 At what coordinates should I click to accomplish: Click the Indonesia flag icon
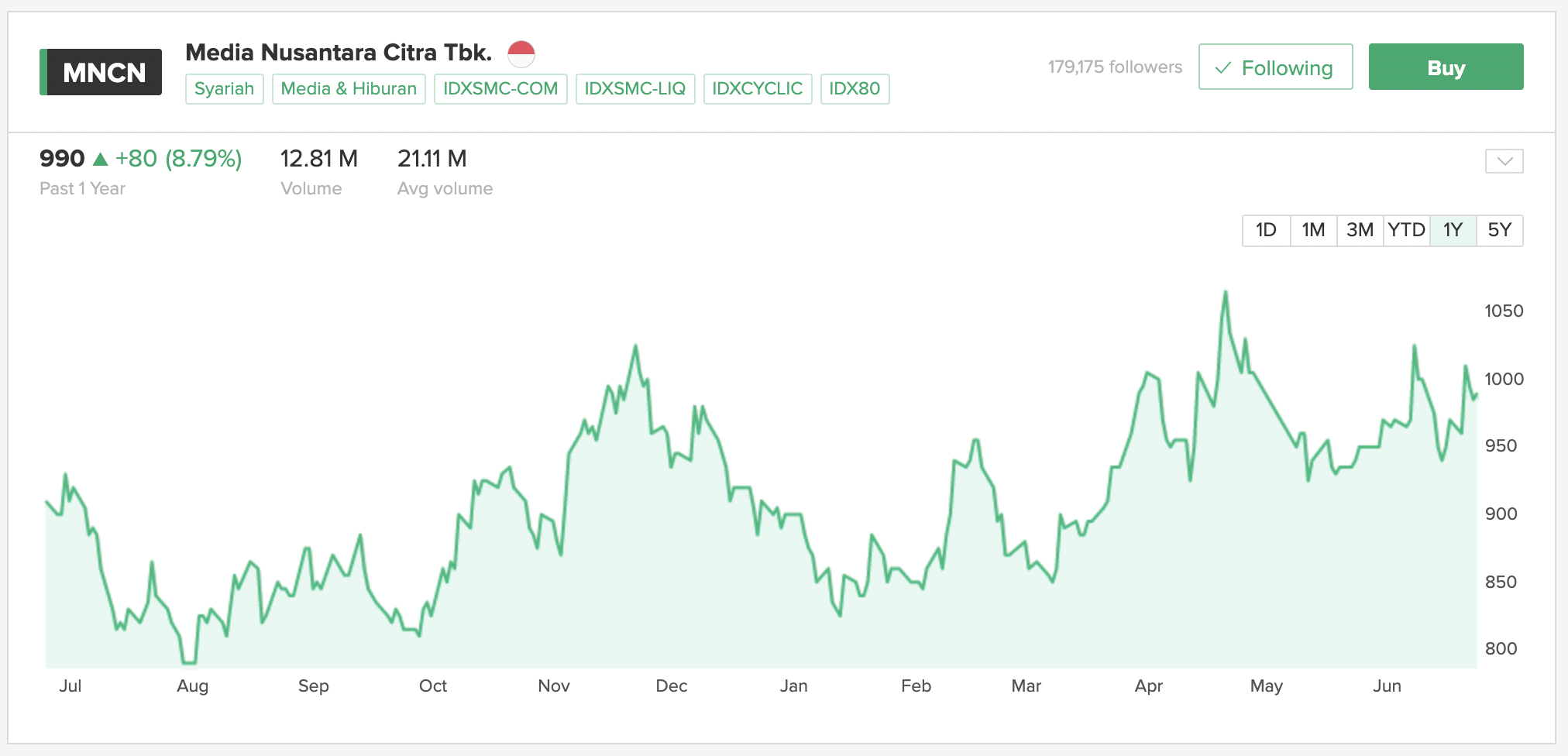tap(521, 53)
